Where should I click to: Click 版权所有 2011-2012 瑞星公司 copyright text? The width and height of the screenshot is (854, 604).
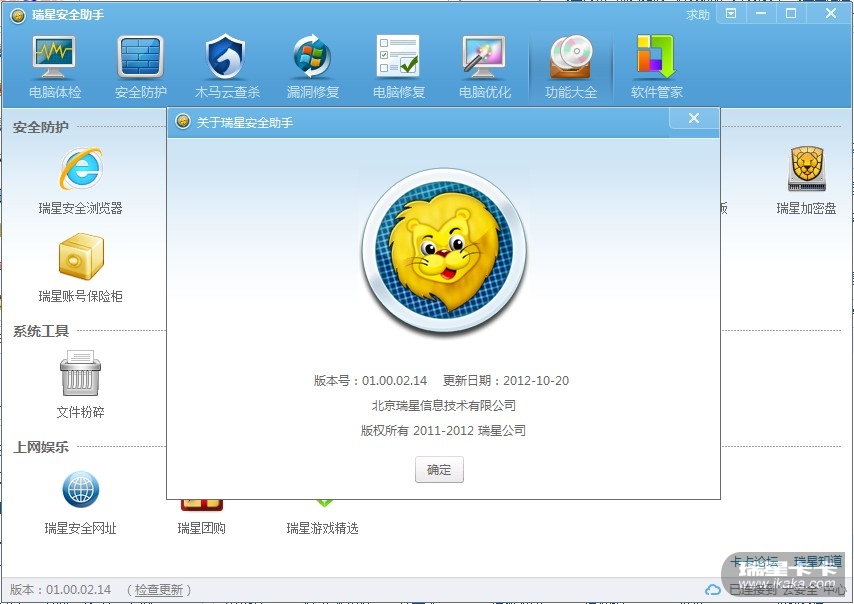(443, 430)
